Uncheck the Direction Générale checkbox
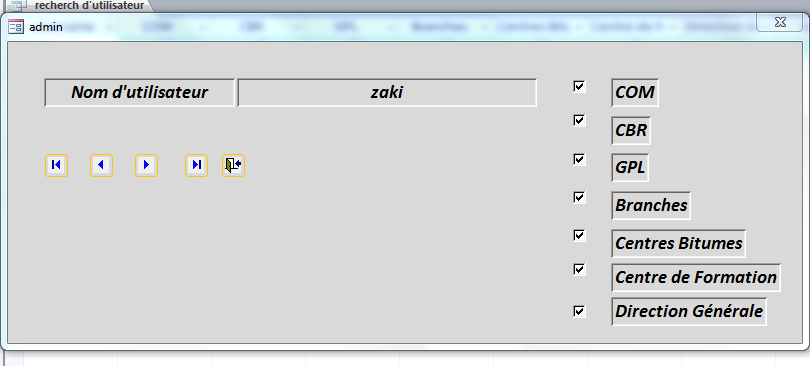This screenshot has width=810, height=366. point(579,311)
